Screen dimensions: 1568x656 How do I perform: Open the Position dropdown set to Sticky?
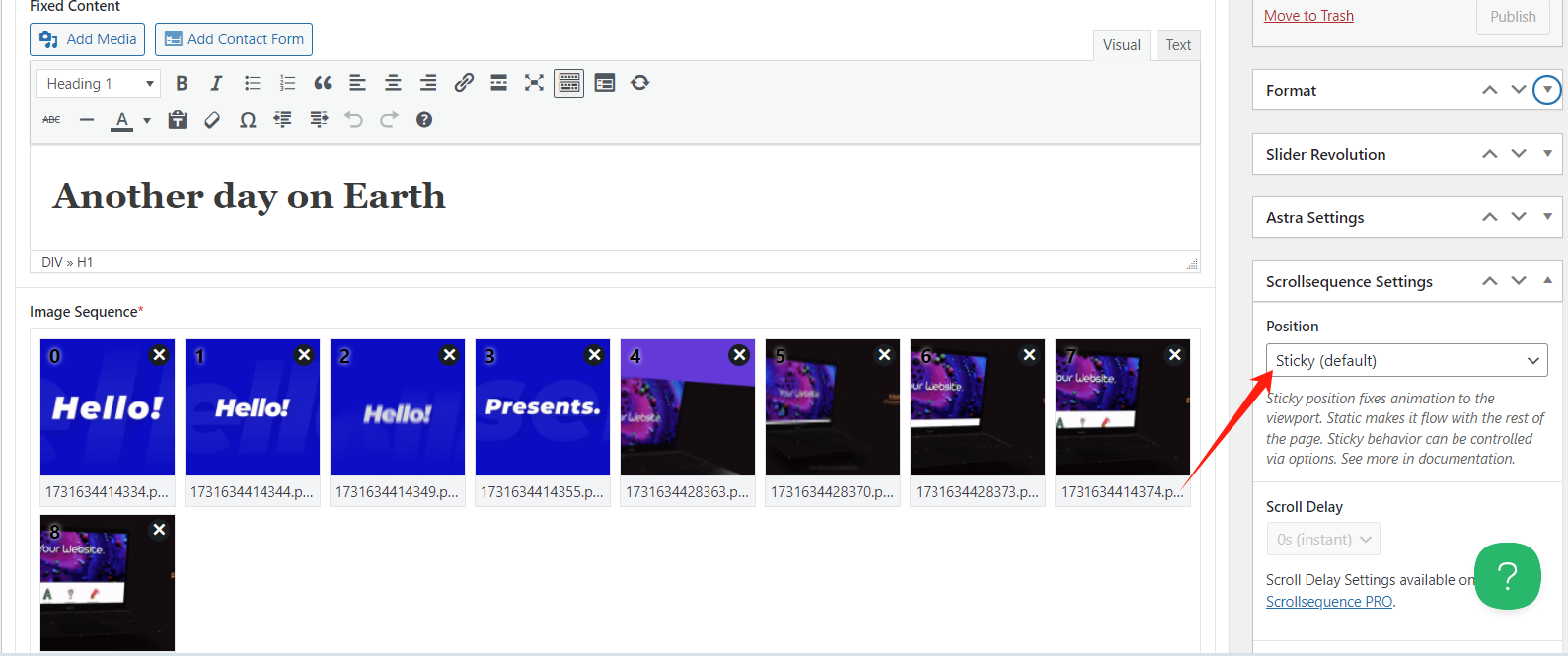[x=1406, y=360]
